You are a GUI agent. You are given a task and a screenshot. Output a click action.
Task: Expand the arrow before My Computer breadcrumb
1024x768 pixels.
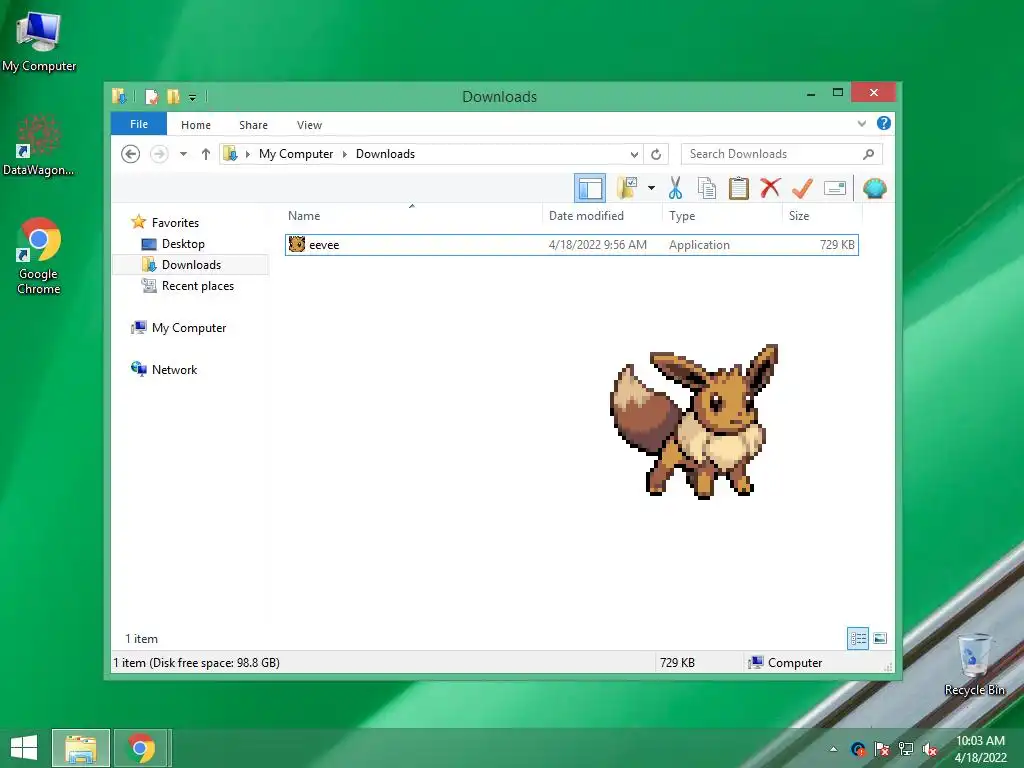pos(248,154)
